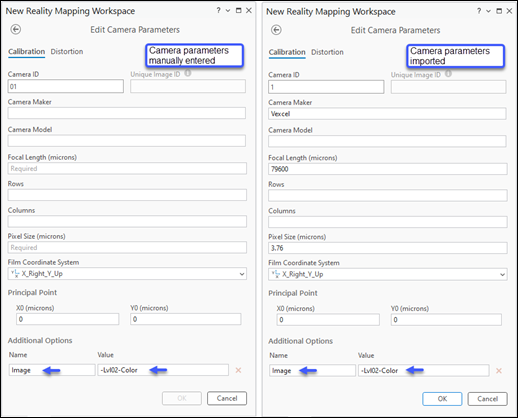Screen dimensions: 518x418
Task: Expand Film Coordinate System dropdown, left pane
Action: [x=242, y=274]
